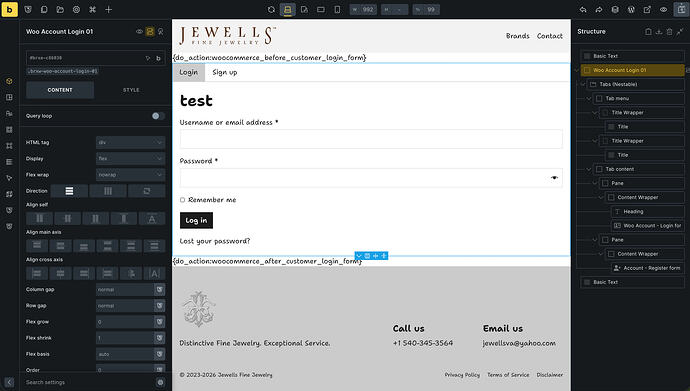Image resolution: width=690 pixels, height=391 pixels.
Task: Click the highlighted save icon at top right
Action: (681, 9)
